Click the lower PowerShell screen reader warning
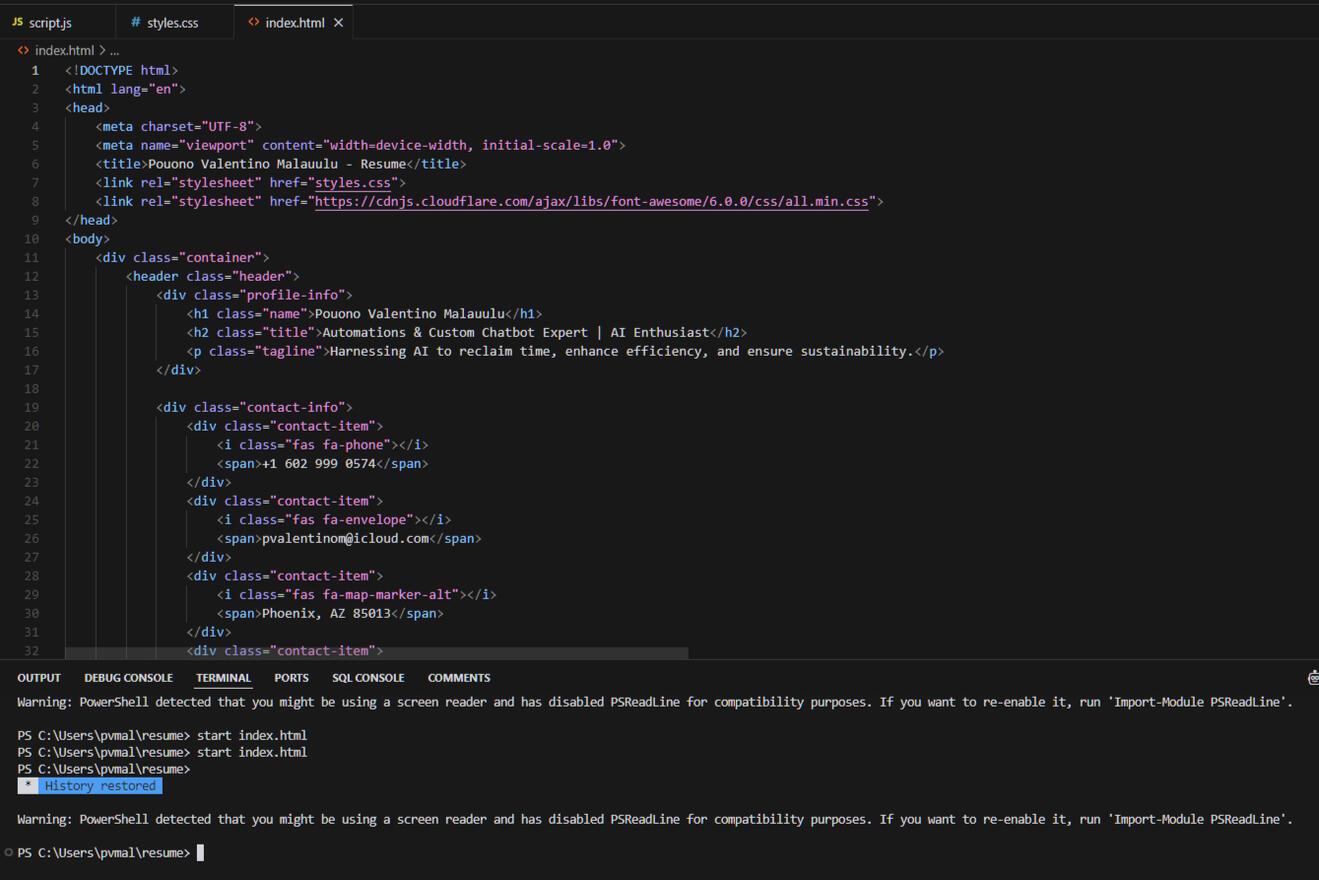The image size is (1319, 880). [x=655, y=819]
